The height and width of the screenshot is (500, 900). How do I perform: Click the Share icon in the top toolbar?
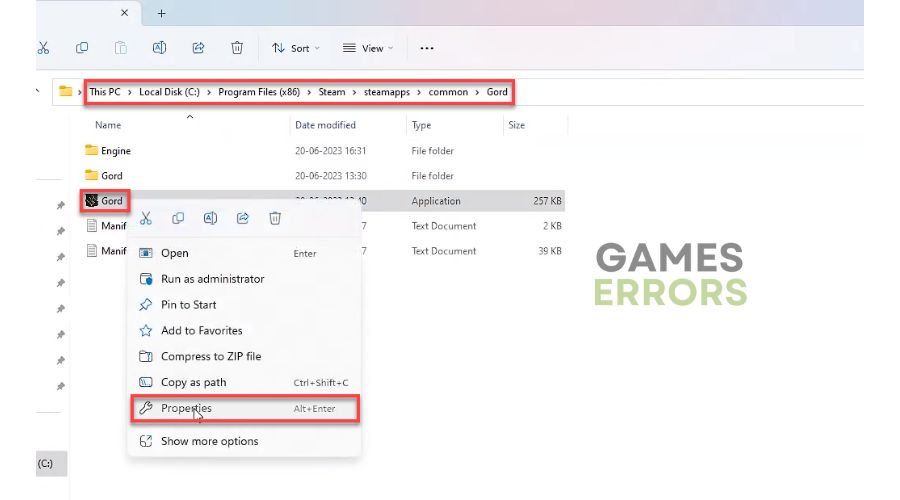click(198, 48)
